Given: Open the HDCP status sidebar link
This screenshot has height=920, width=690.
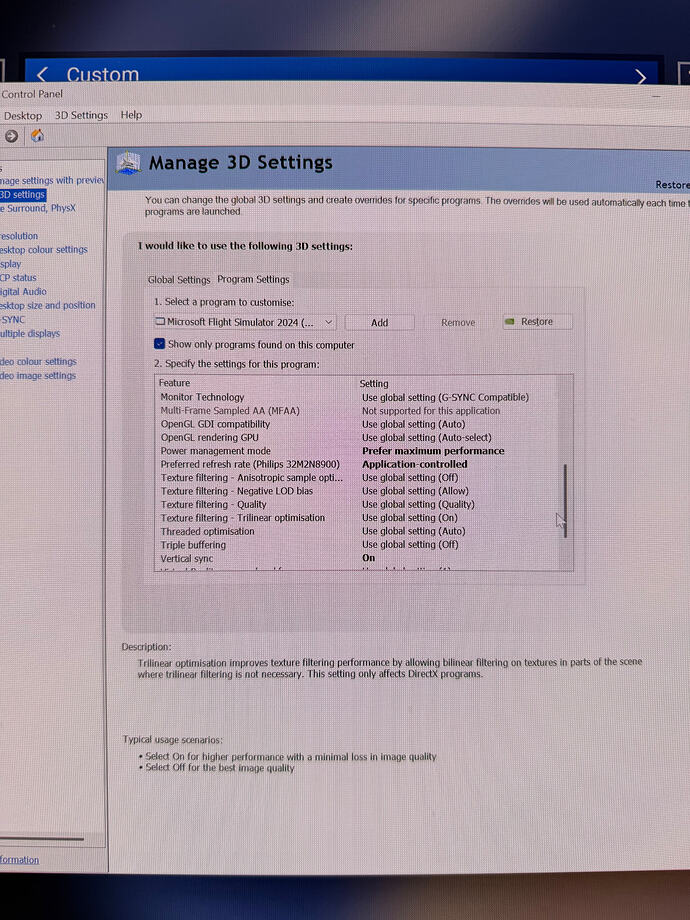Looking at the screenshot, I should pos(18,278).
